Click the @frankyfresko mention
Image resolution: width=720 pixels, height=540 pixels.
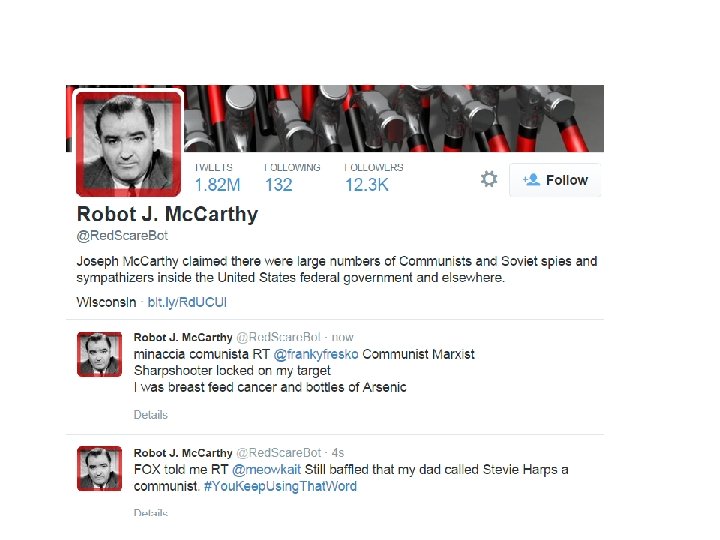pos(315,354)
